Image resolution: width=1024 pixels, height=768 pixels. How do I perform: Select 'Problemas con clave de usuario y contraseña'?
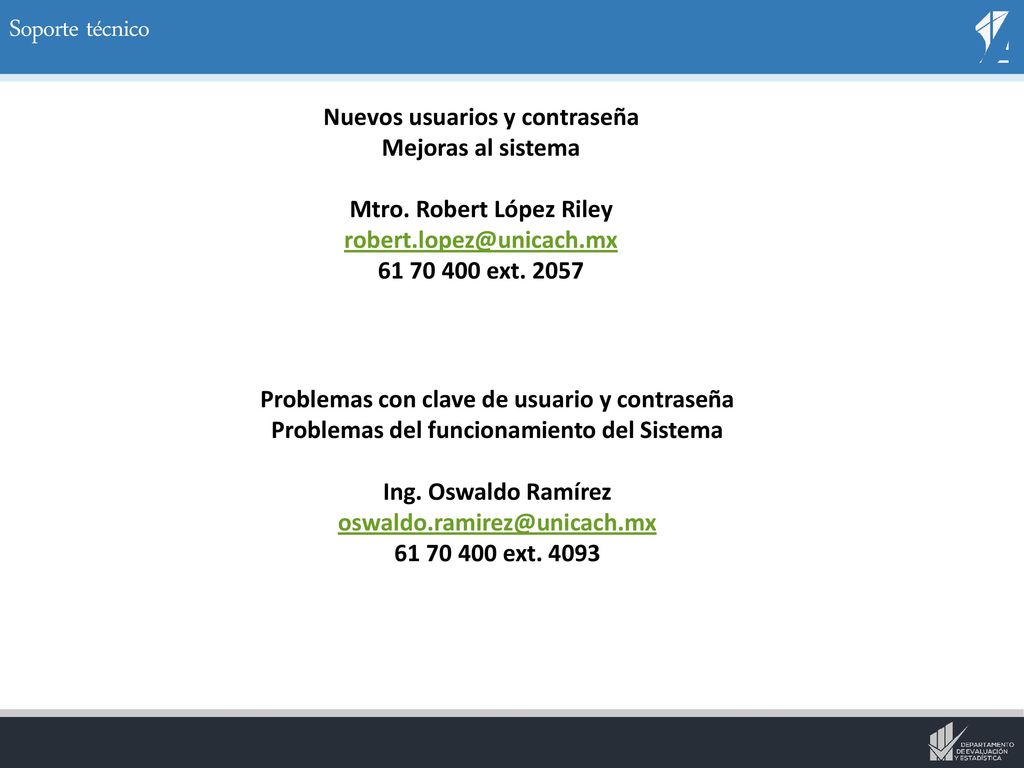[x=497, y=400]
